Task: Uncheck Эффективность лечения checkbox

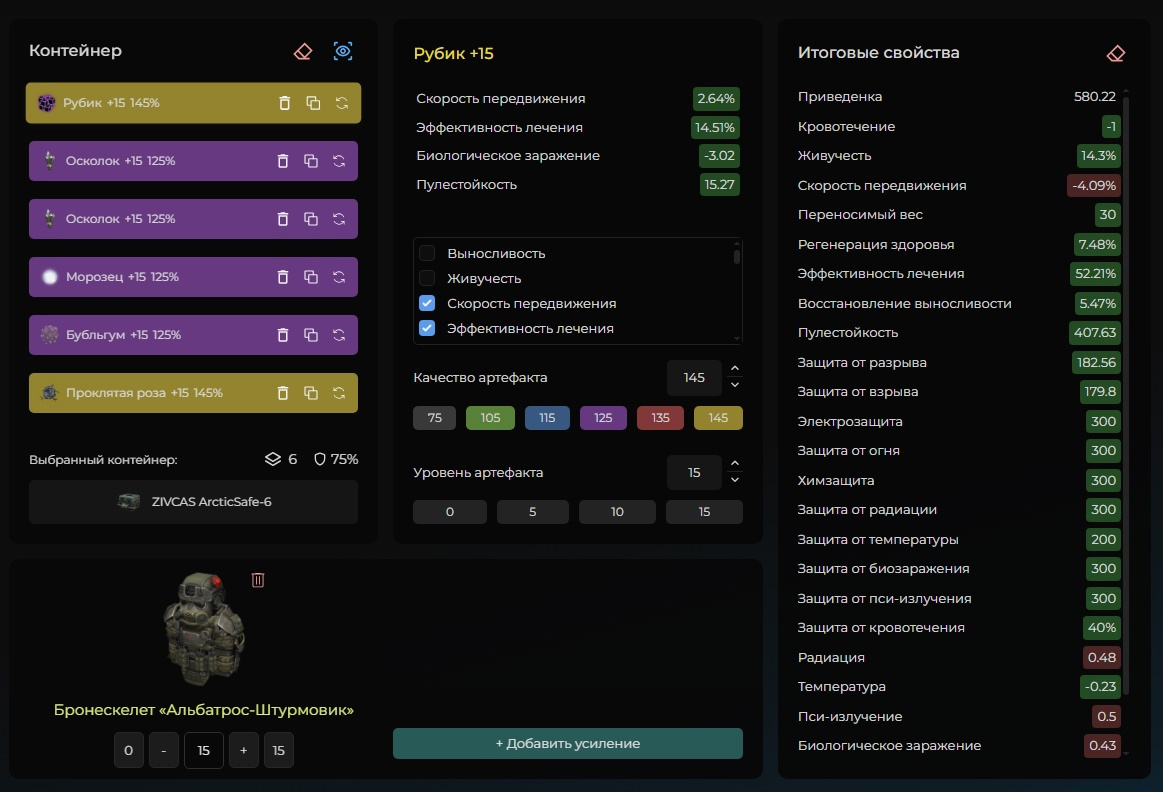Action: 427,328
